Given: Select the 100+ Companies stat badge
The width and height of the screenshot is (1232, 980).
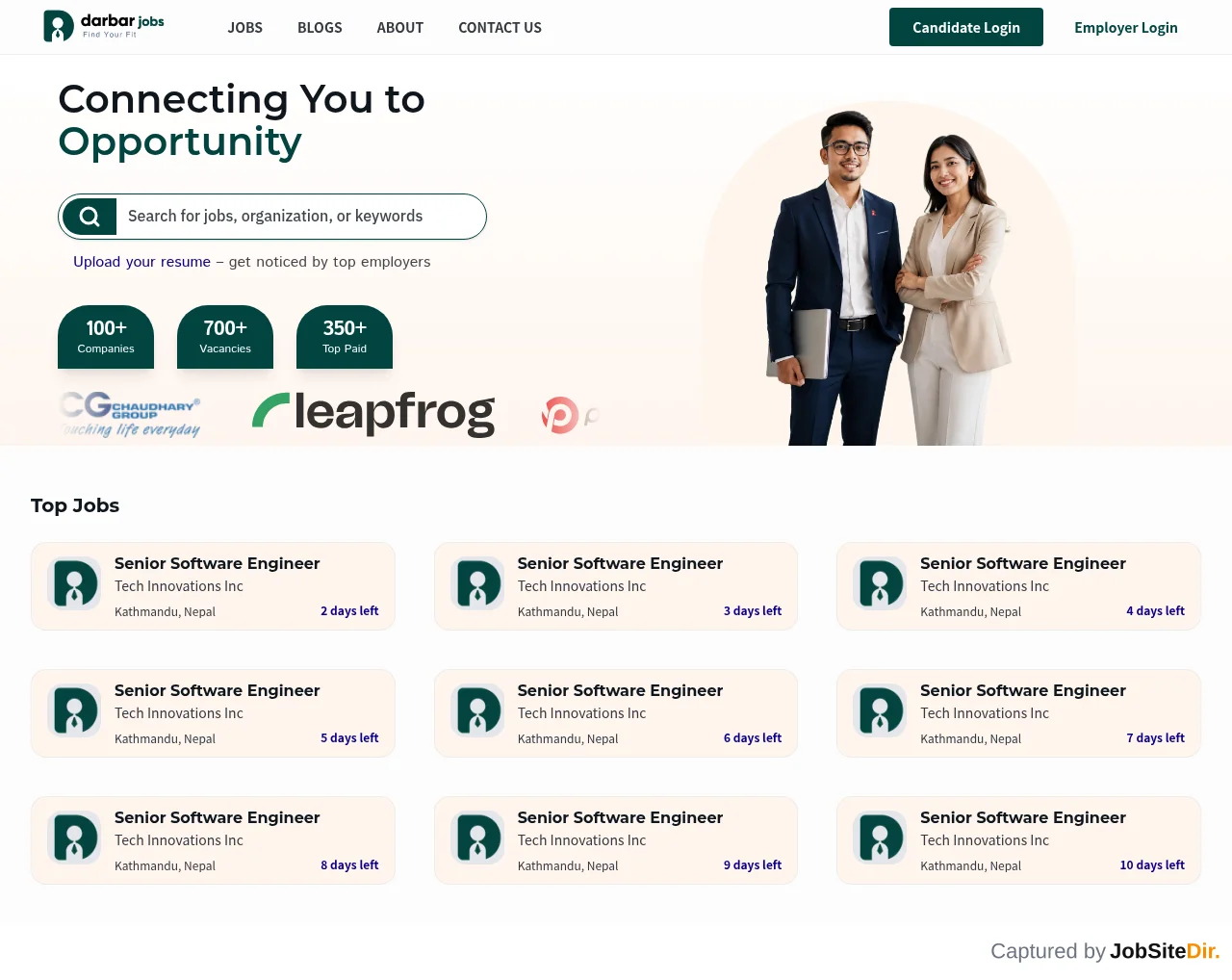Looking at the screenshot, I should coord(106,337).
